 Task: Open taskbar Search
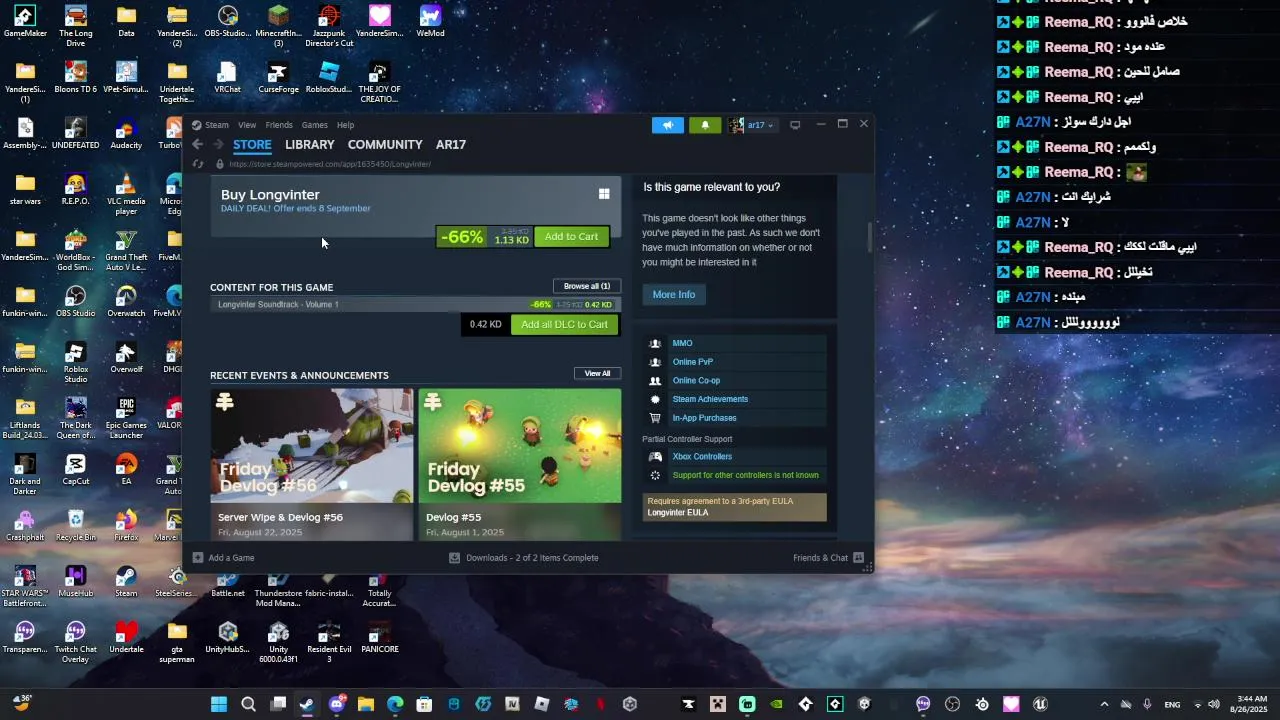(x=248, y=704)
